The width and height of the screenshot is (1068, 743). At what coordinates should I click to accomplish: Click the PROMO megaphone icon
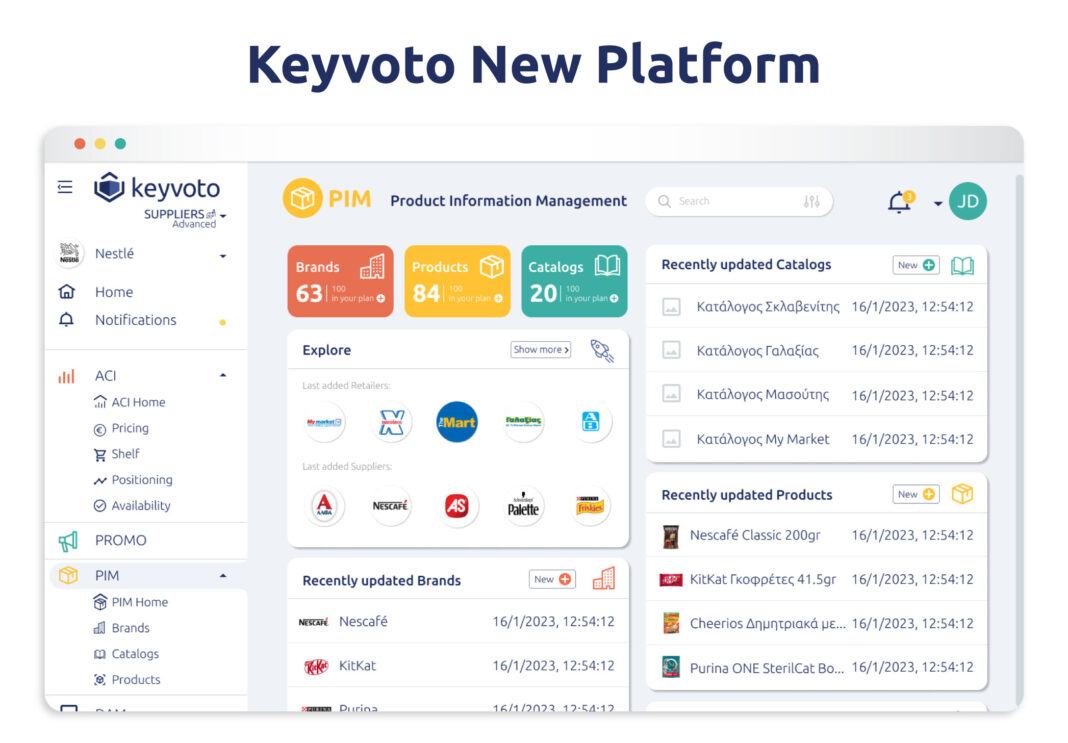(x=68, y=541)
